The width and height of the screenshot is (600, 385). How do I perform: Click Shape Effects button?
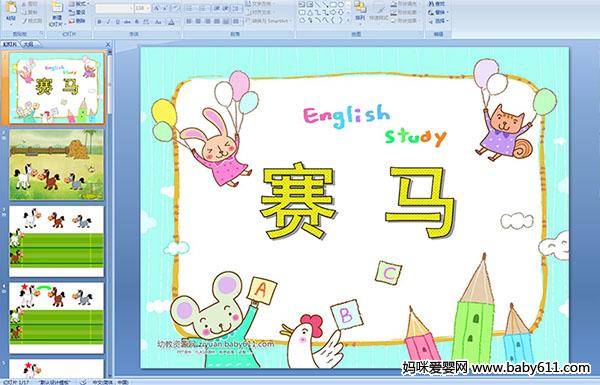click(x=405, y=21)
